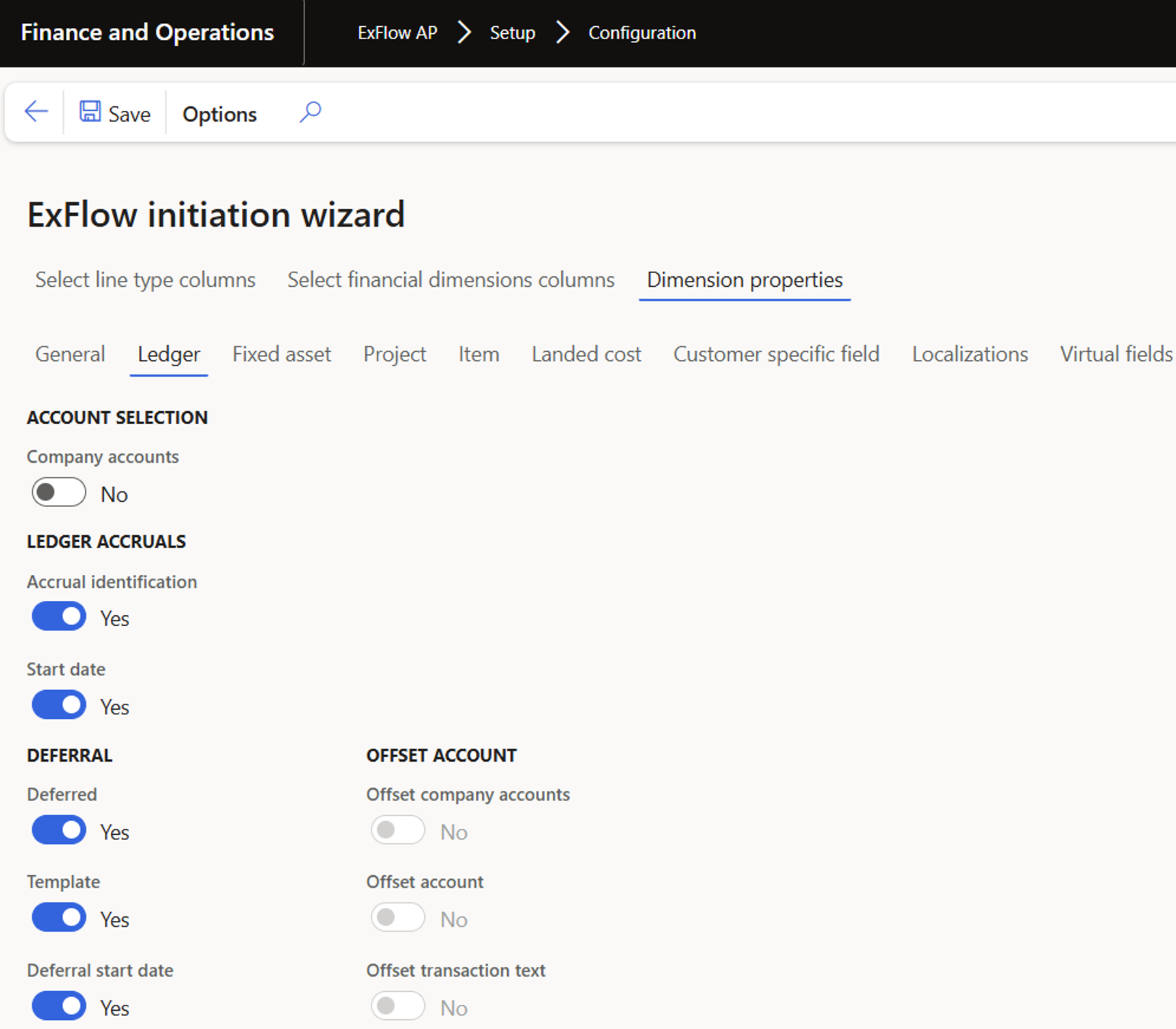The width and height of the screenshot is (1176, 1029).
Task: Disable the Accrual identification toggle
Action: pyautogui.click(x=59, y=616)
